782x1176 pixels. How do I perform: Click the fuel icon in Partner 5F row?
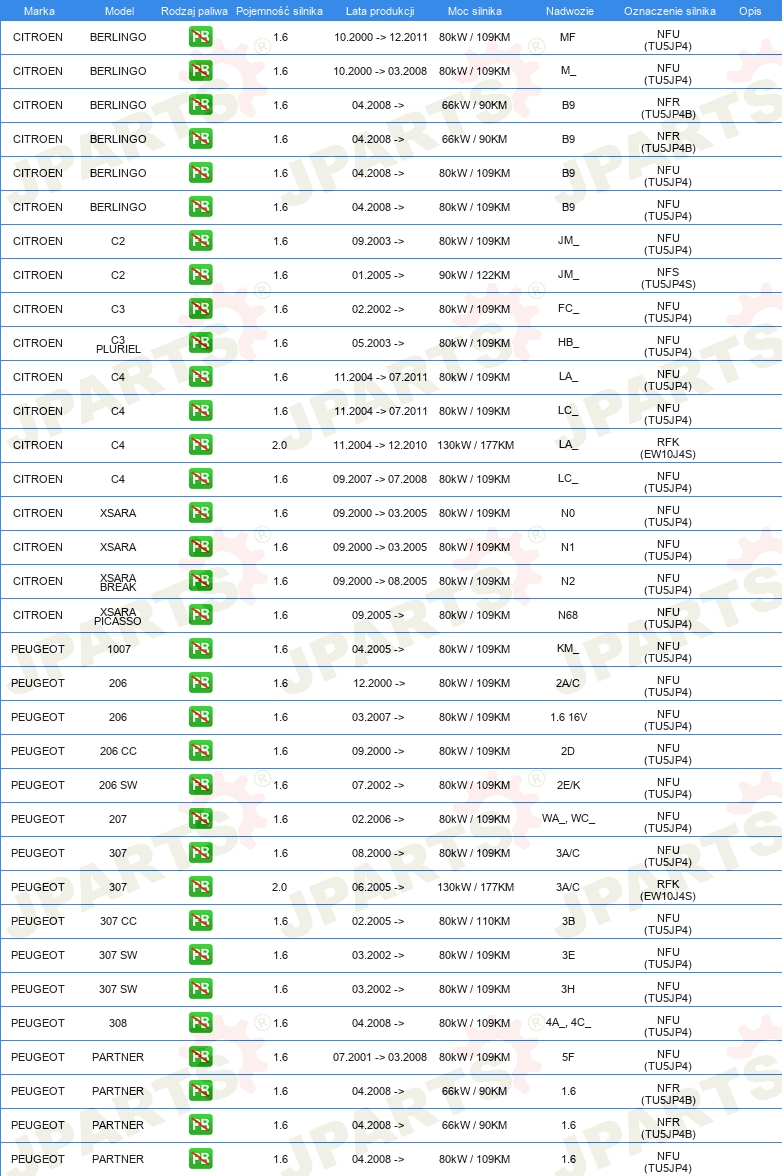click(200, 1057)
